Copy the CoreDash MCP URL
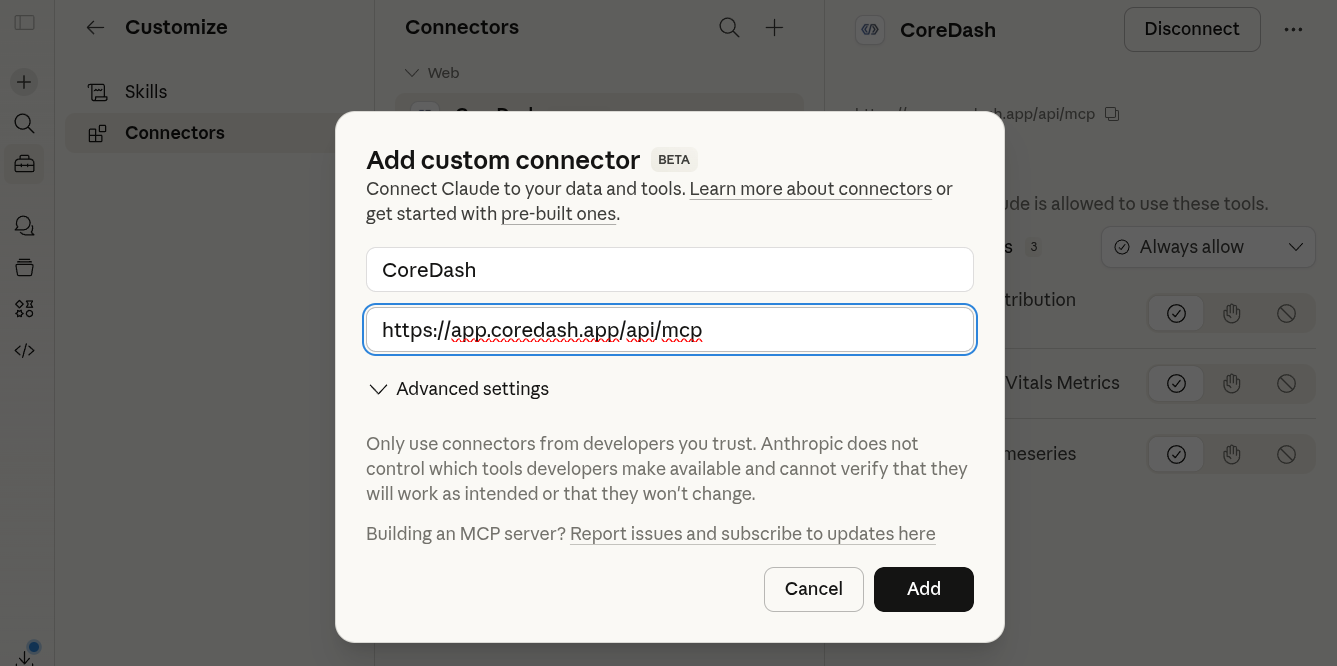1337x666 pixels. (1112, 114)
